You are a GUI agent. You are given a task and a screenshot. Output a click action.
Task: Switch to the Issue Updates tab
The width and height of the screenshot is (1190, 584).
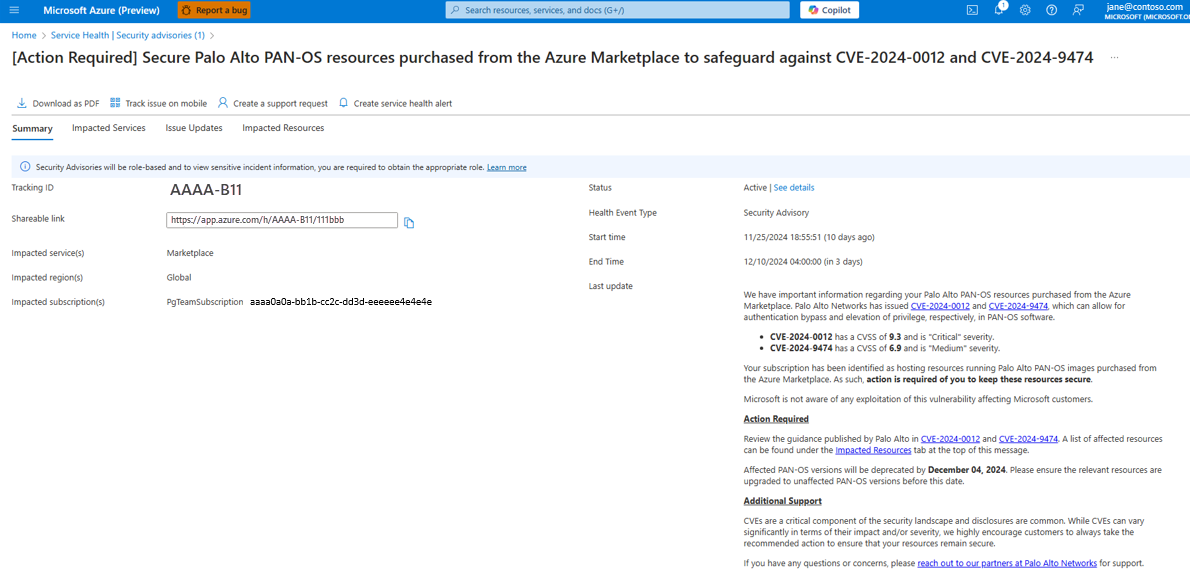[x=194, y=128]
